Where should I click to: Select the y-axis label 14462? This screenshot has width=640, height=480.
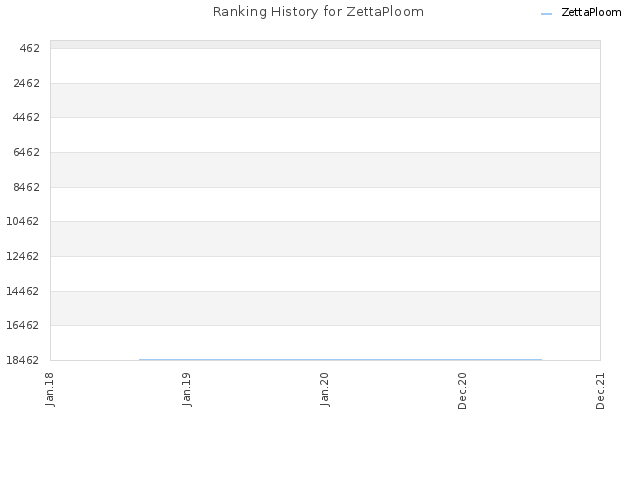(23, 291)
